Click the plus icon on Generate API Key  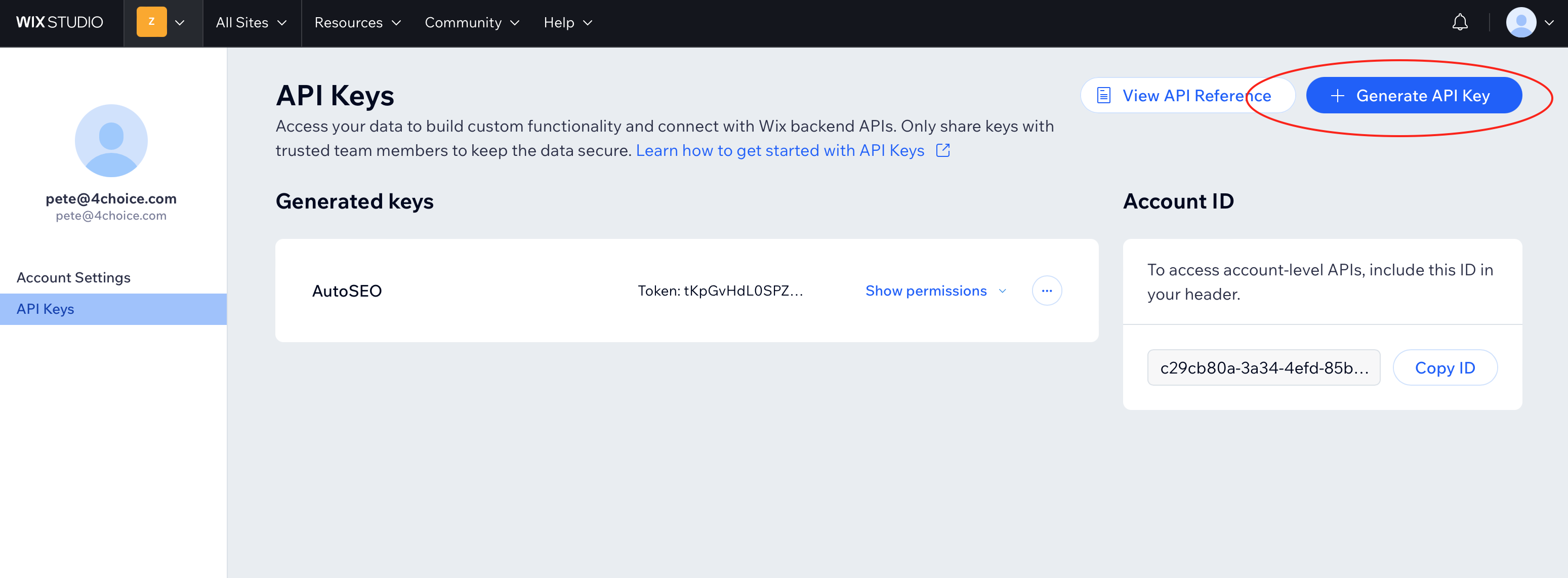pyautogui.click(x=1337, y=96)
